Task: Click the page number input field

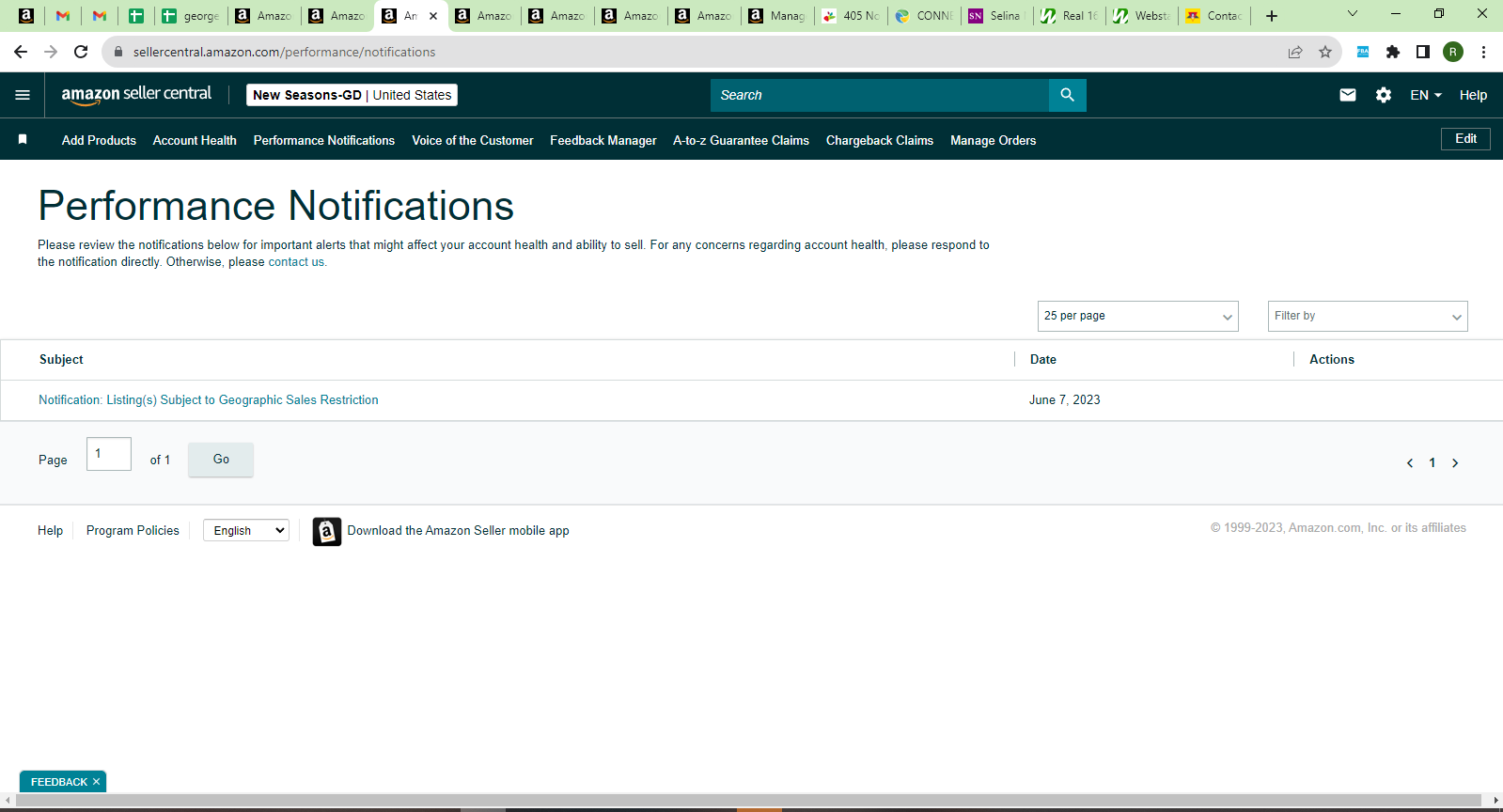Action: click(x=109, y=454)
